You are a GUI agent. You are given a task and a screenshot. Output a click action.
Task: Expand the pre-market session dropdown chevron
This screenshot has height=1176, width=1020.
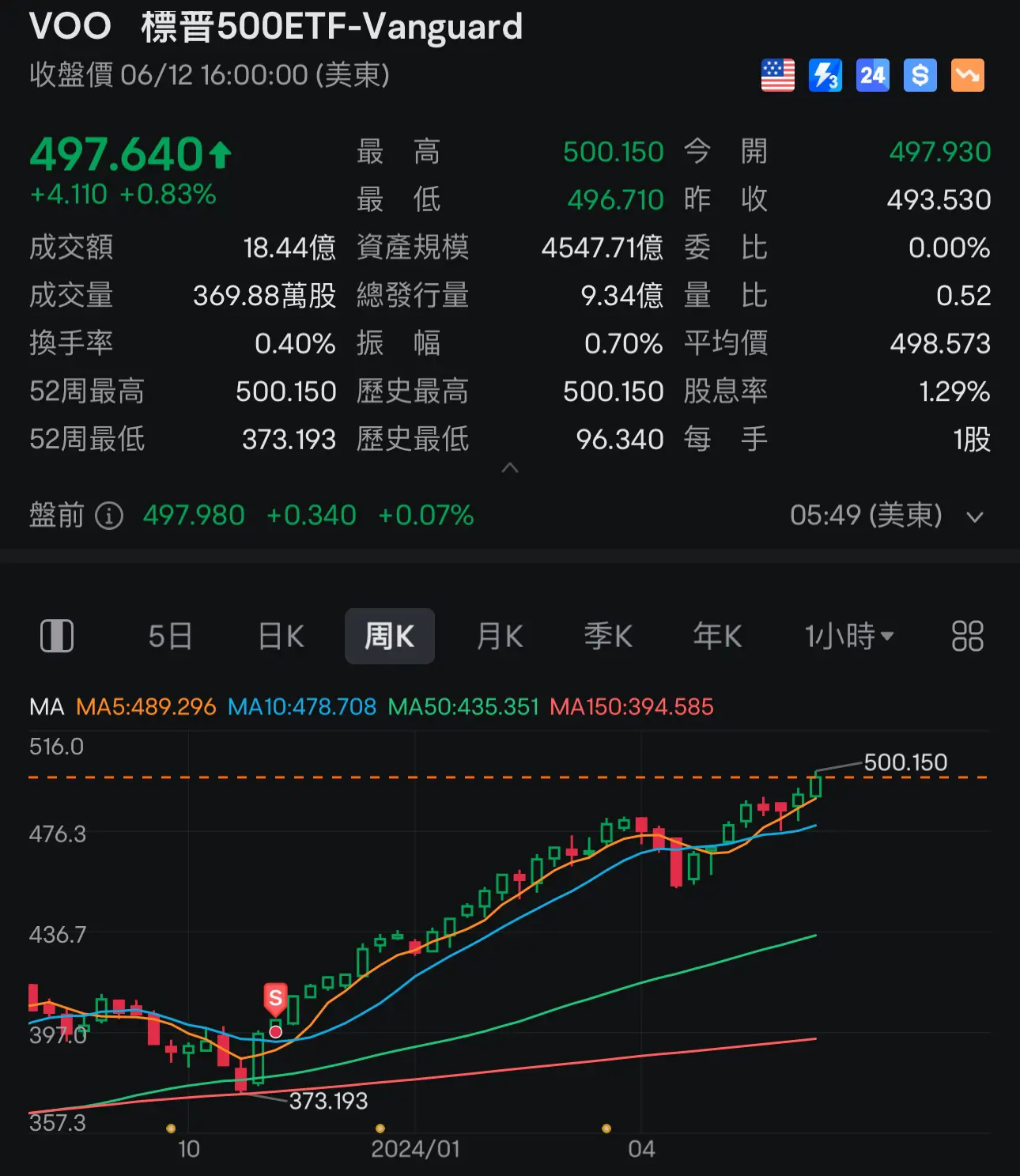[x=975, y=517]
